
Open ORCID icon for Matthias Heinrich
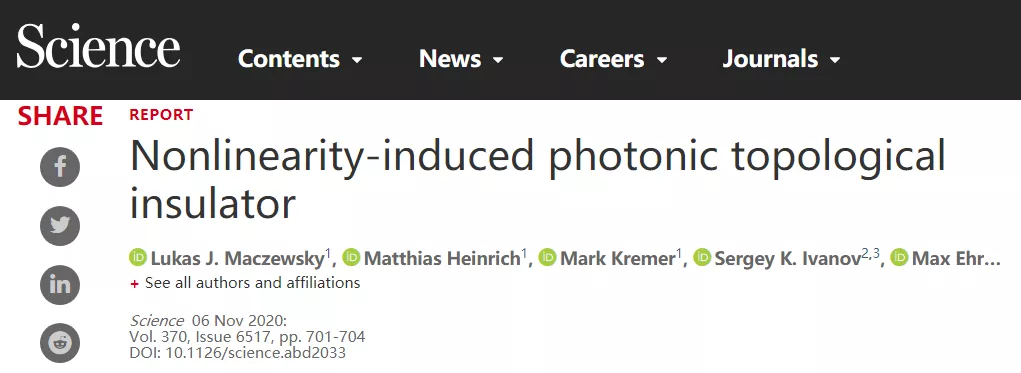(x=351, y=258)
